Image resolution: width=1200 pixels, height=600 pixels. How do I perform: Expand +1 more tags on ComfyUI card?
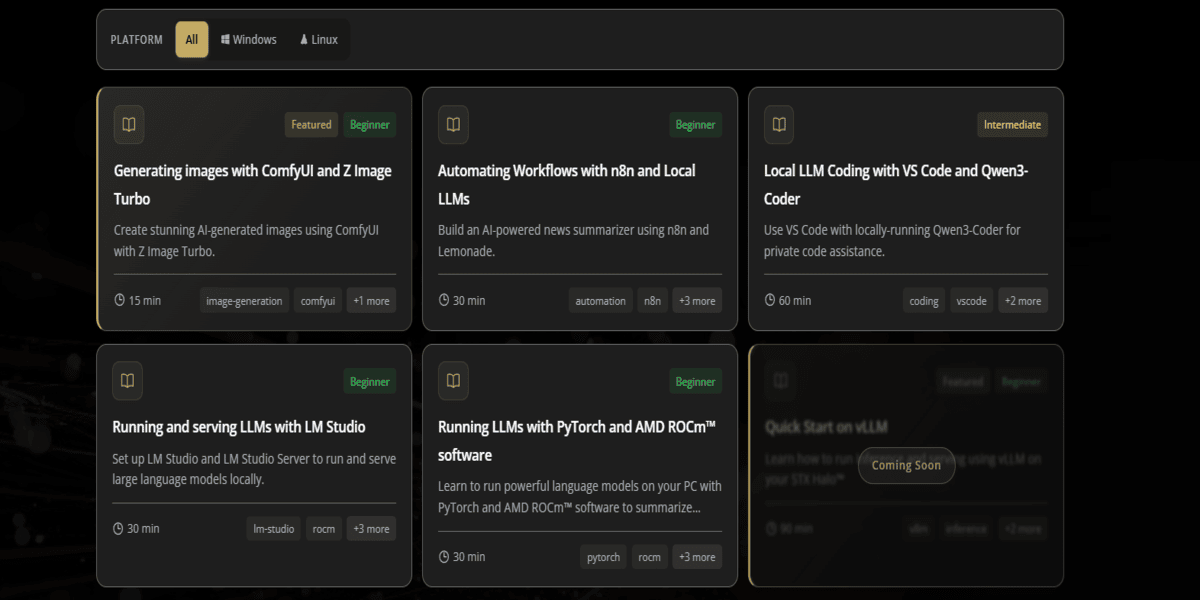371,300
